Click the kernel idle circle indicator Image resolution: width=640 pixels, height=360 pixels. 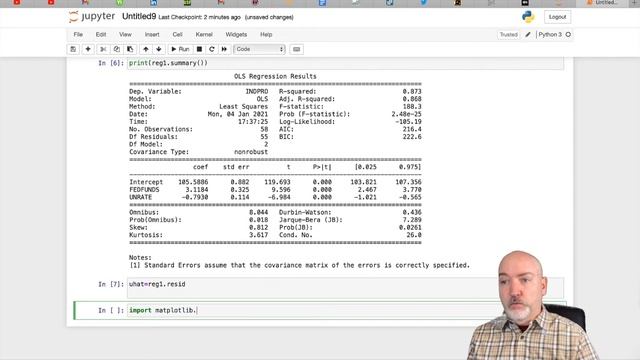568,35
